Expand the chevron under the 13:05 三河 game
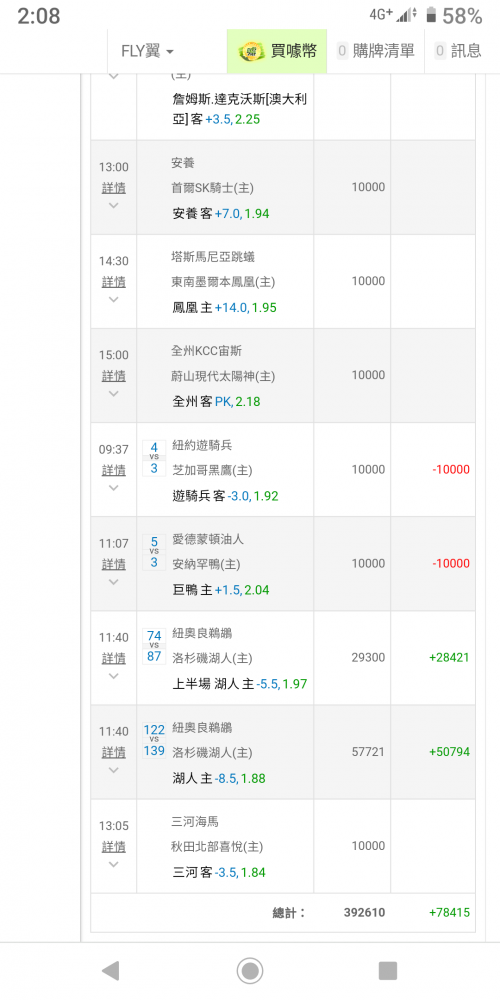500x1000 pixels. 114,864
